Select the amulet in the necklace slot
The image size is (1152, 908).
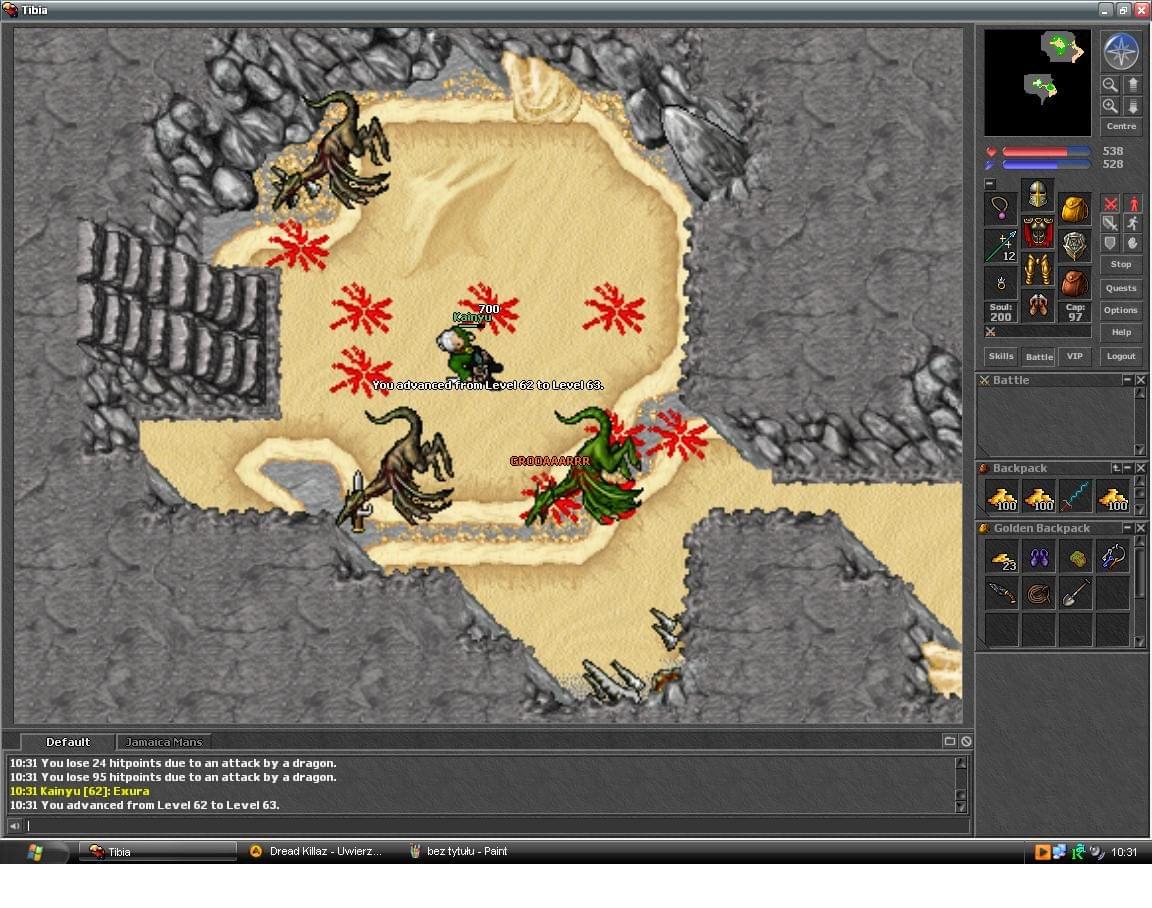point(1001,209)
